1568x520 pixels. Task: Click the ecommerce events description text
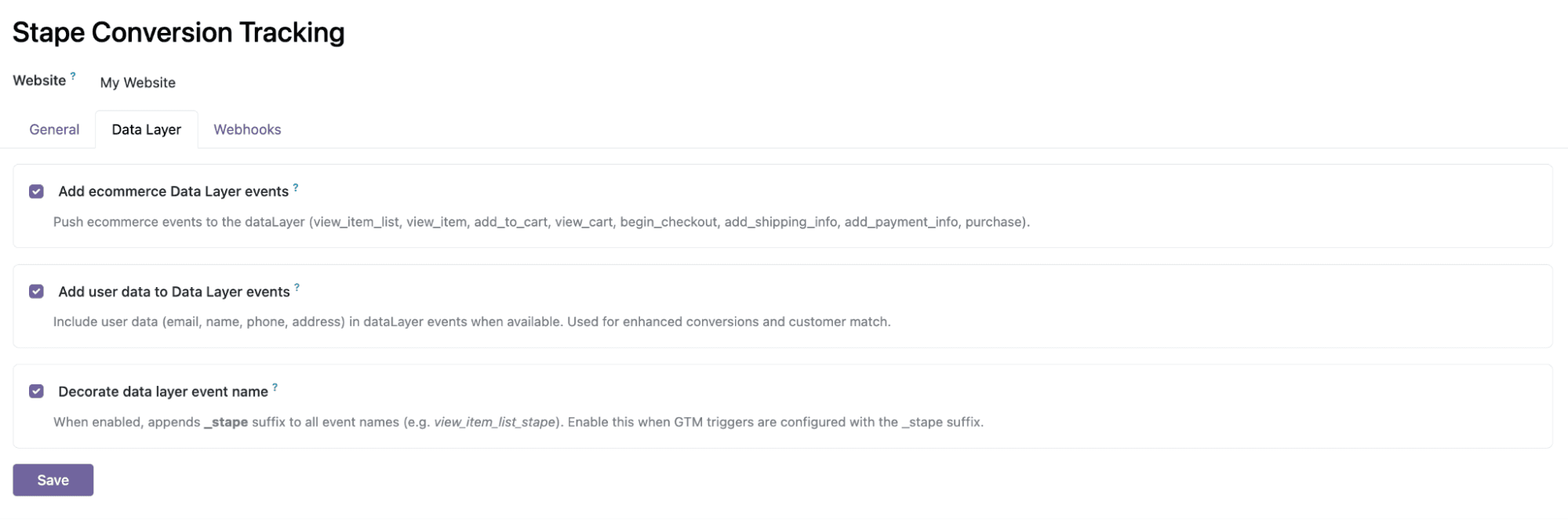coord(541,222)
